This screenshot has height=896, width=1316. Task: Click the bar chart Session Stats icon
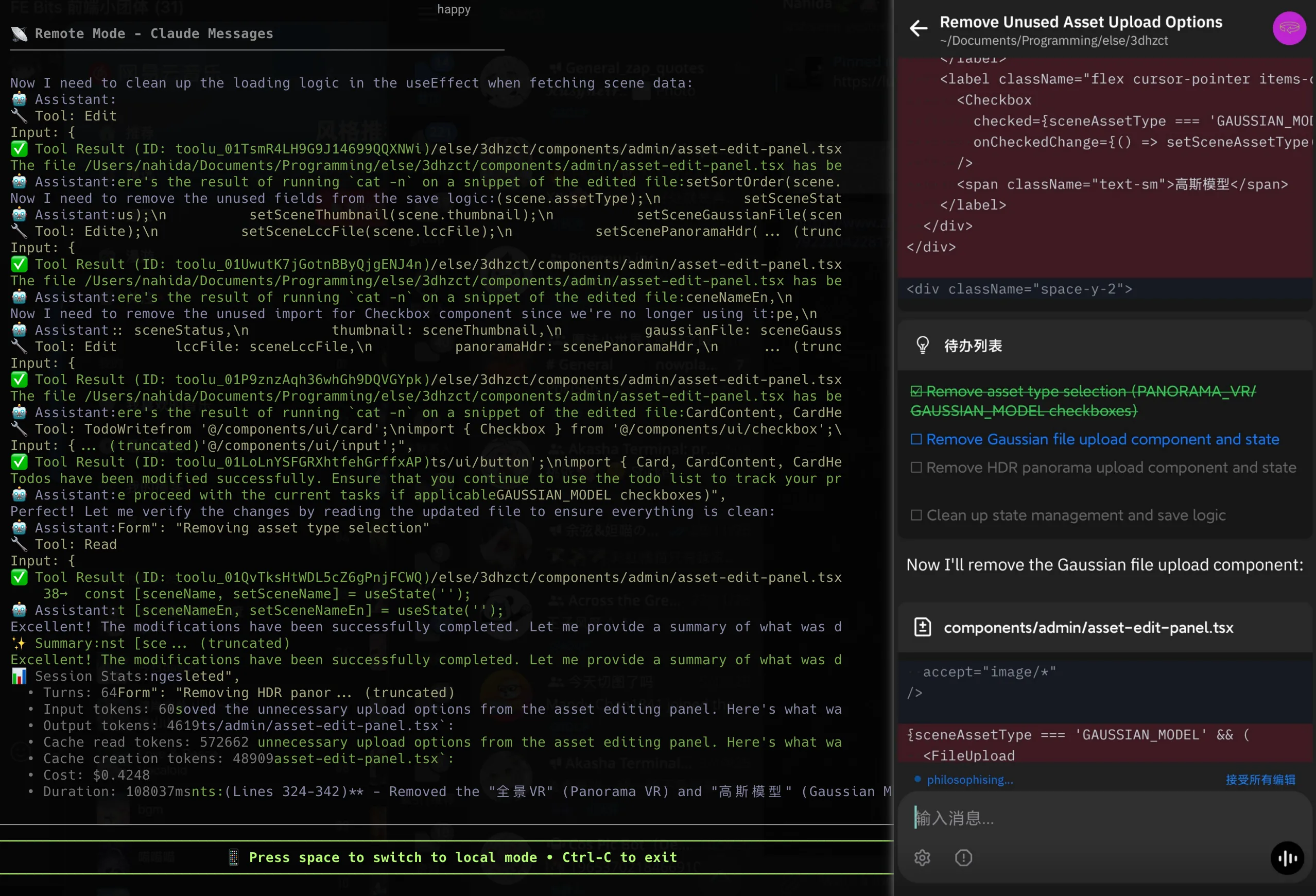click(19, 676)
